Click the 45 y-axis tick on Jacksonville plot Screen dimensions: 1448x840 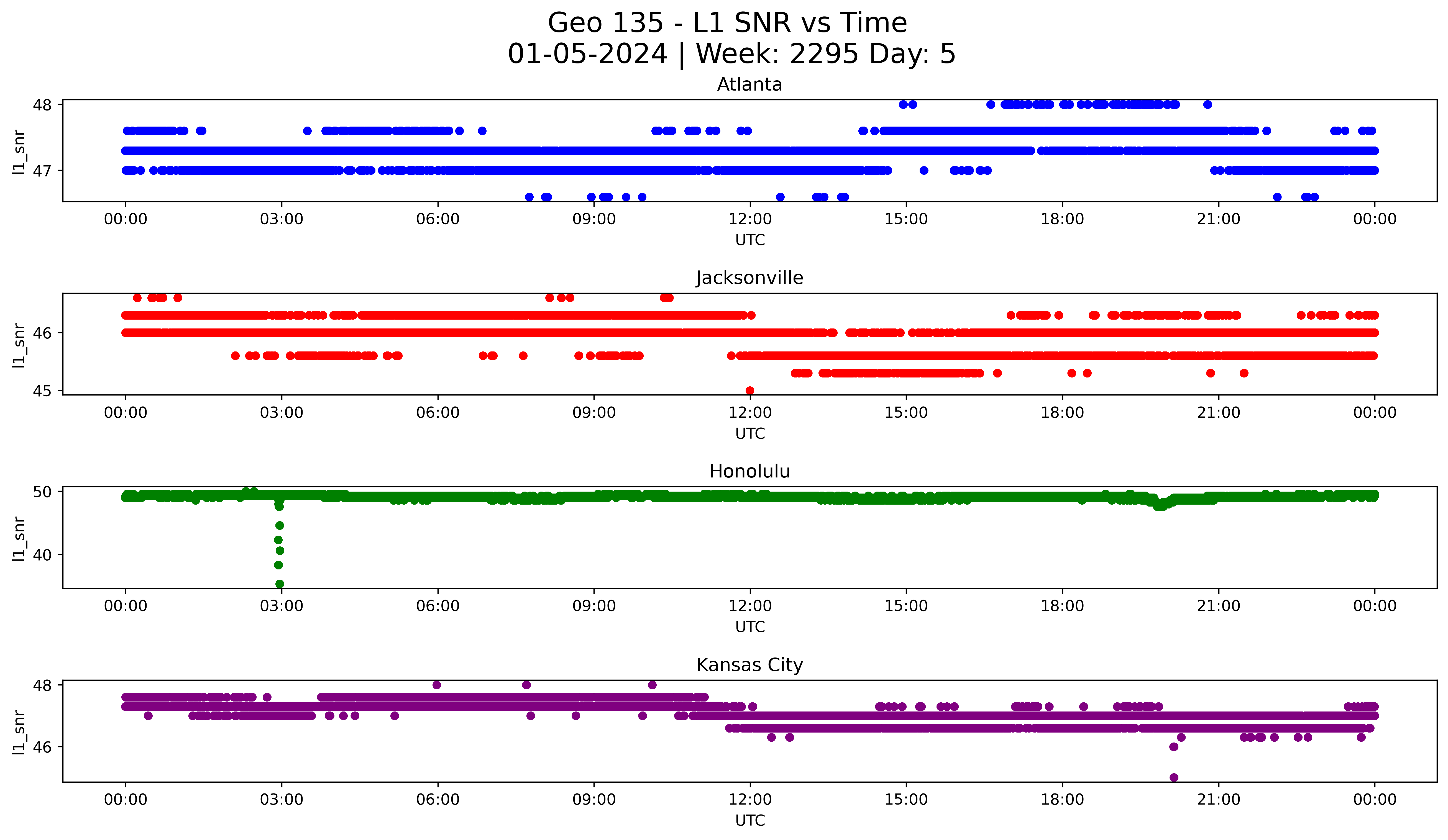[42, 391]
